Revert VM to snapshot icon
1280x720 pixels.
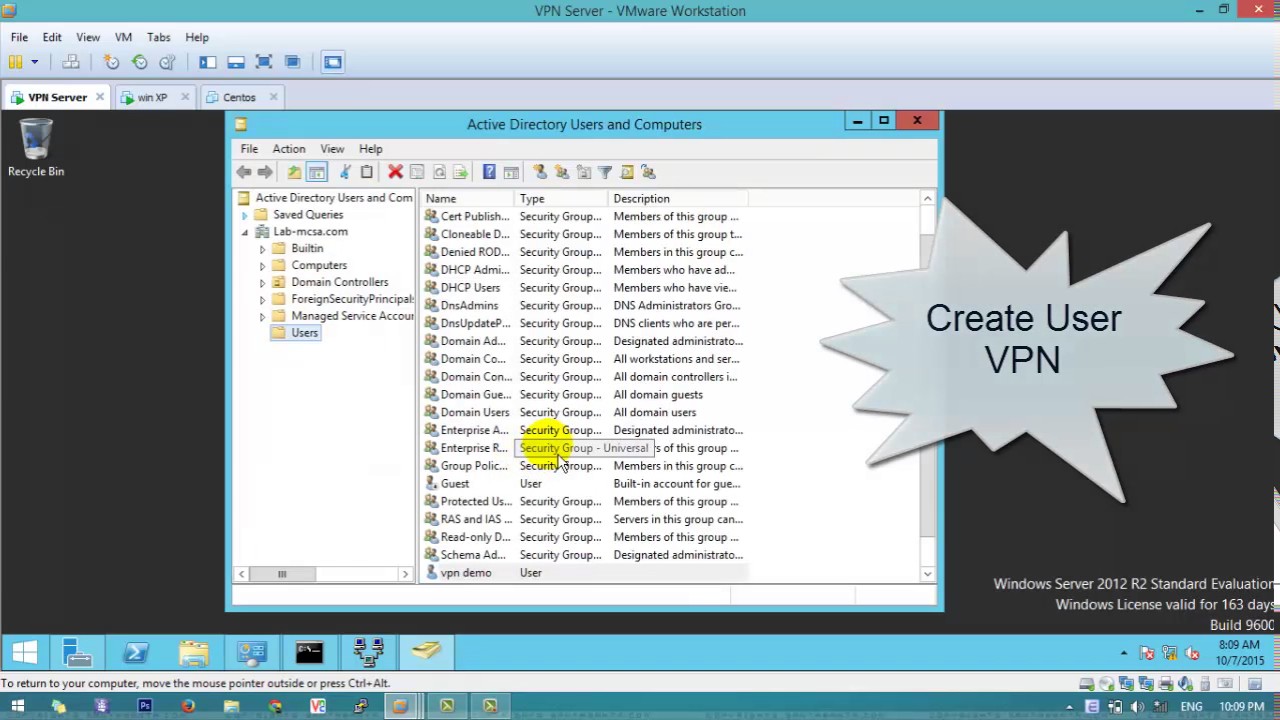click(140, 62)
